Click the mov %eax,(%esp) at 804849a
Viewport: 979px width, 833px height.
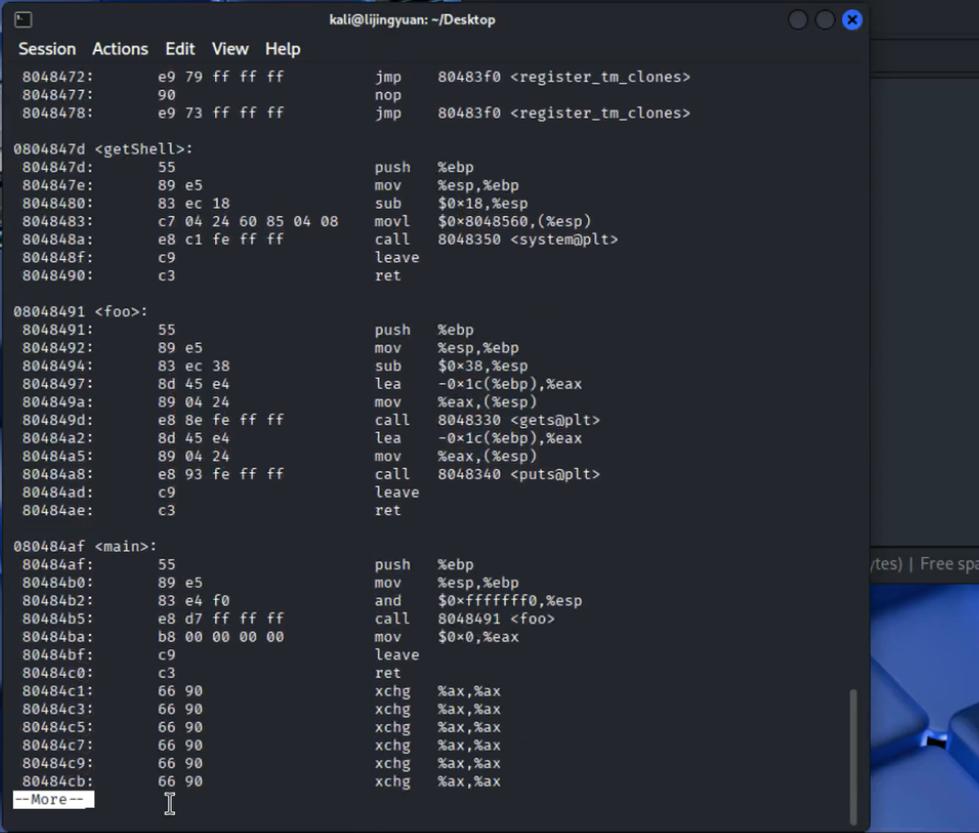(x=456, y=402)
